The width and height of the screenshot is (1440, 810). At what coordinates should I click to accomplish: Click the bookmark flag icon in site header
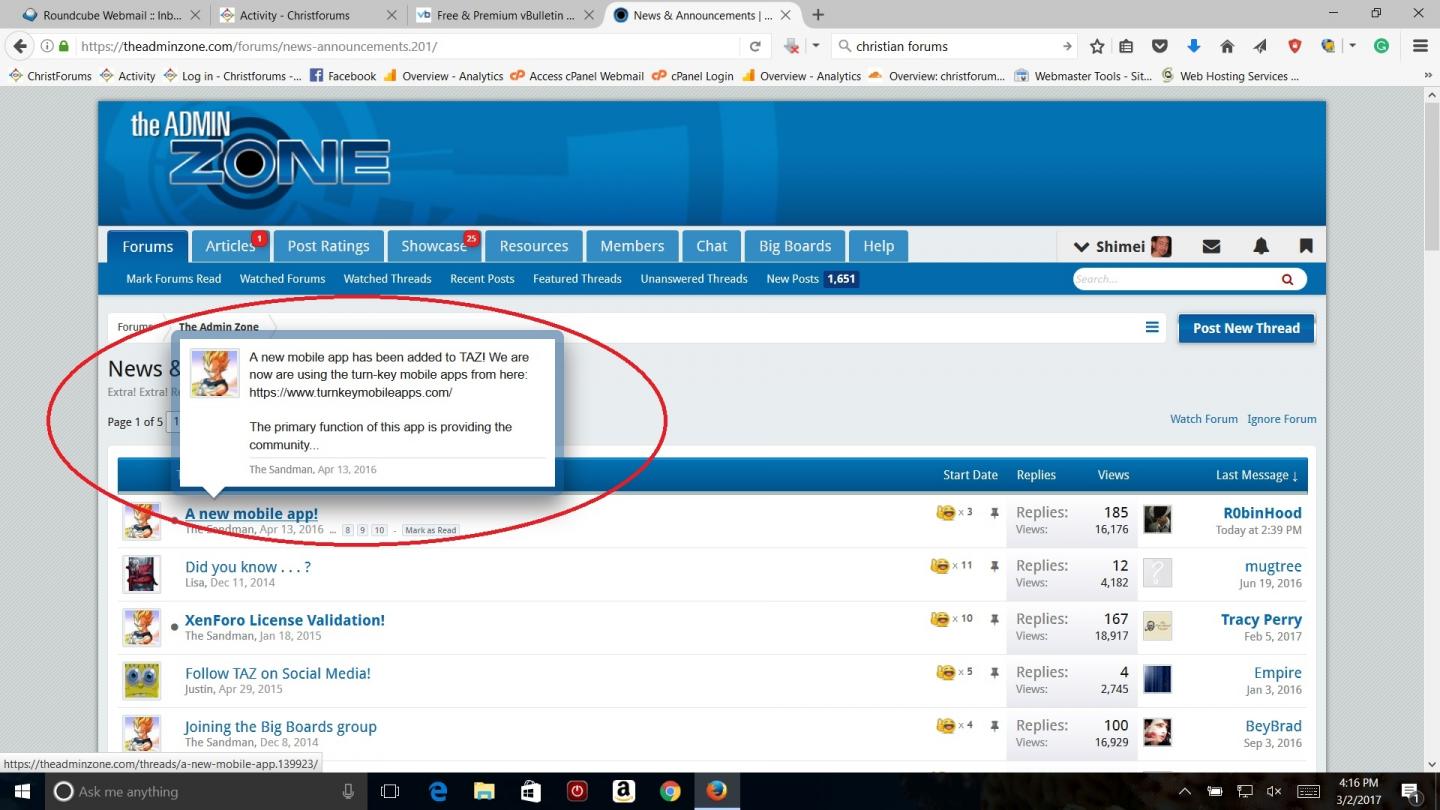tap(1306, 246)
